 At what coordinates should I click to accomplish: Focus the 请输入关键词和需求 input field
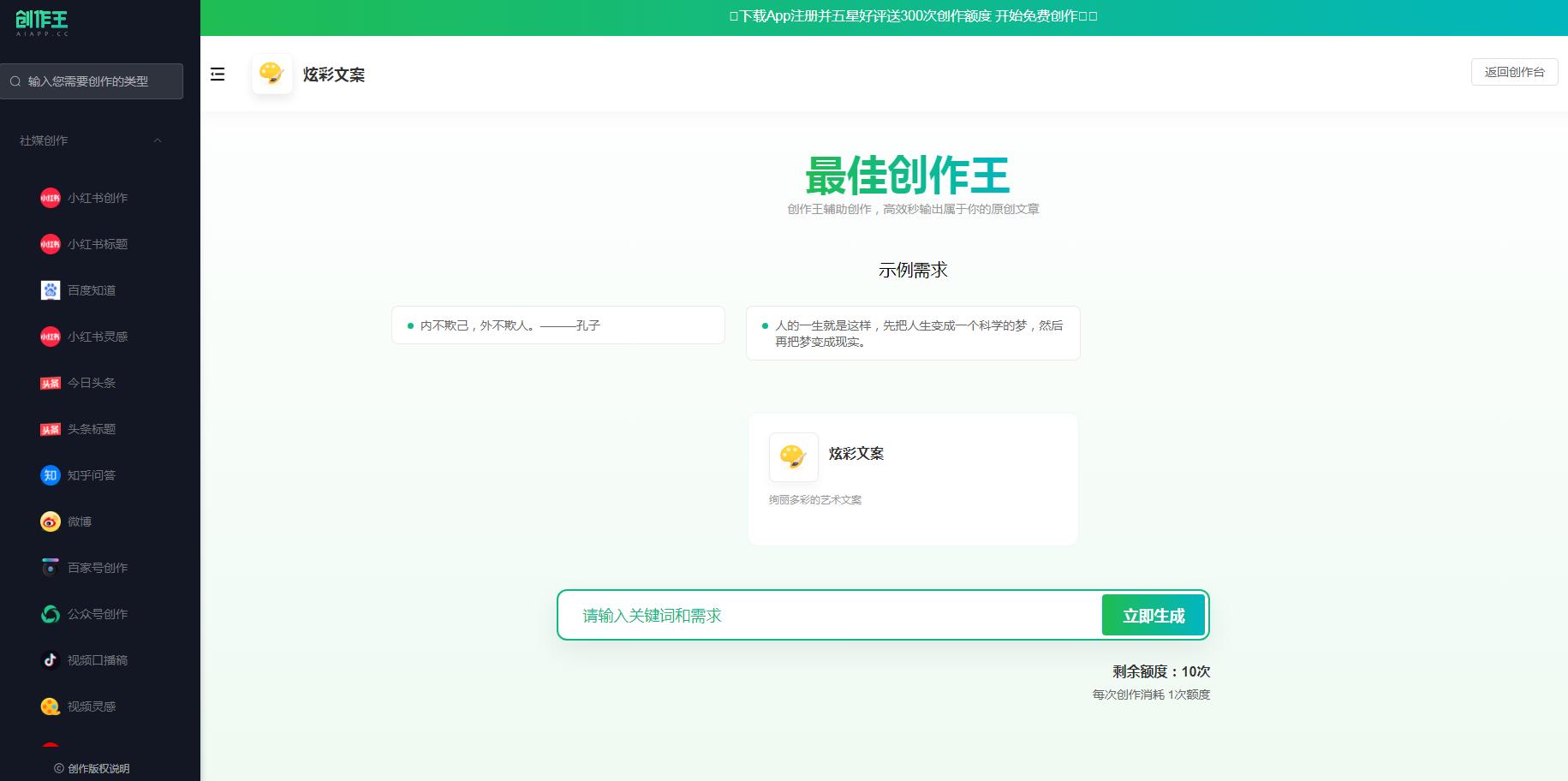tap(831, 615)
